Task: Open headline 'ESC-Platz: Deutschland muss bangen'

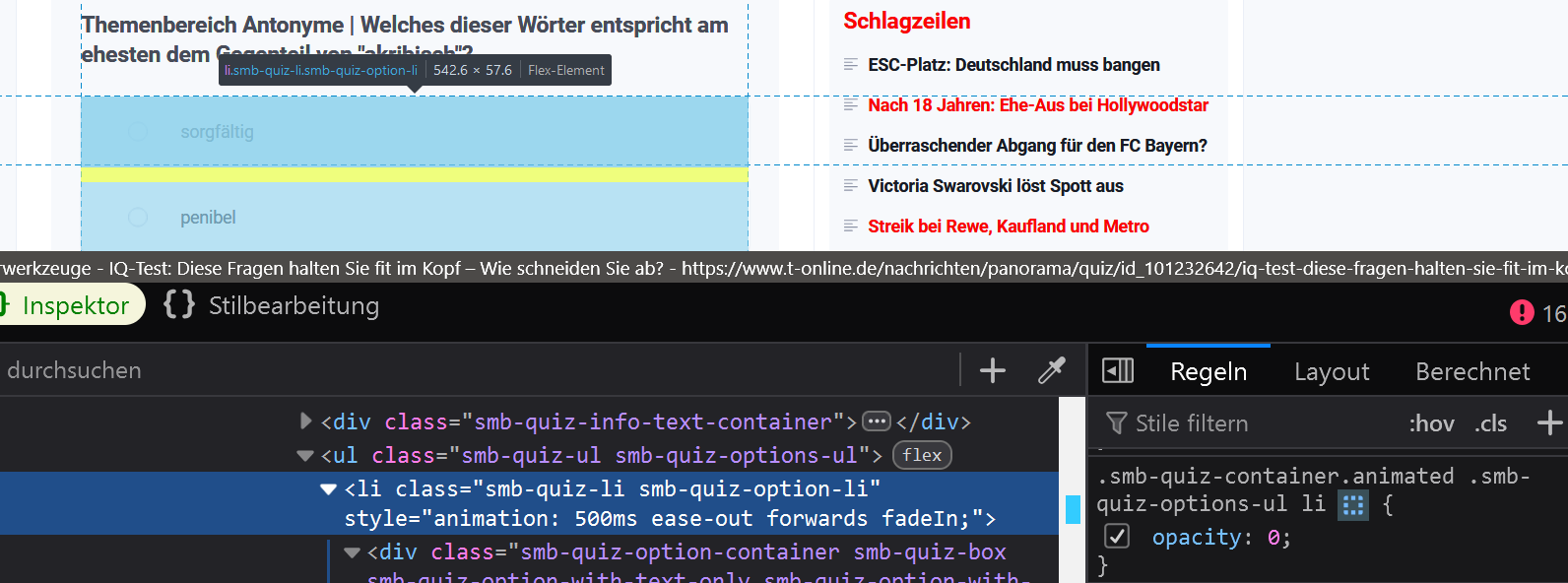Action: 1013,65
